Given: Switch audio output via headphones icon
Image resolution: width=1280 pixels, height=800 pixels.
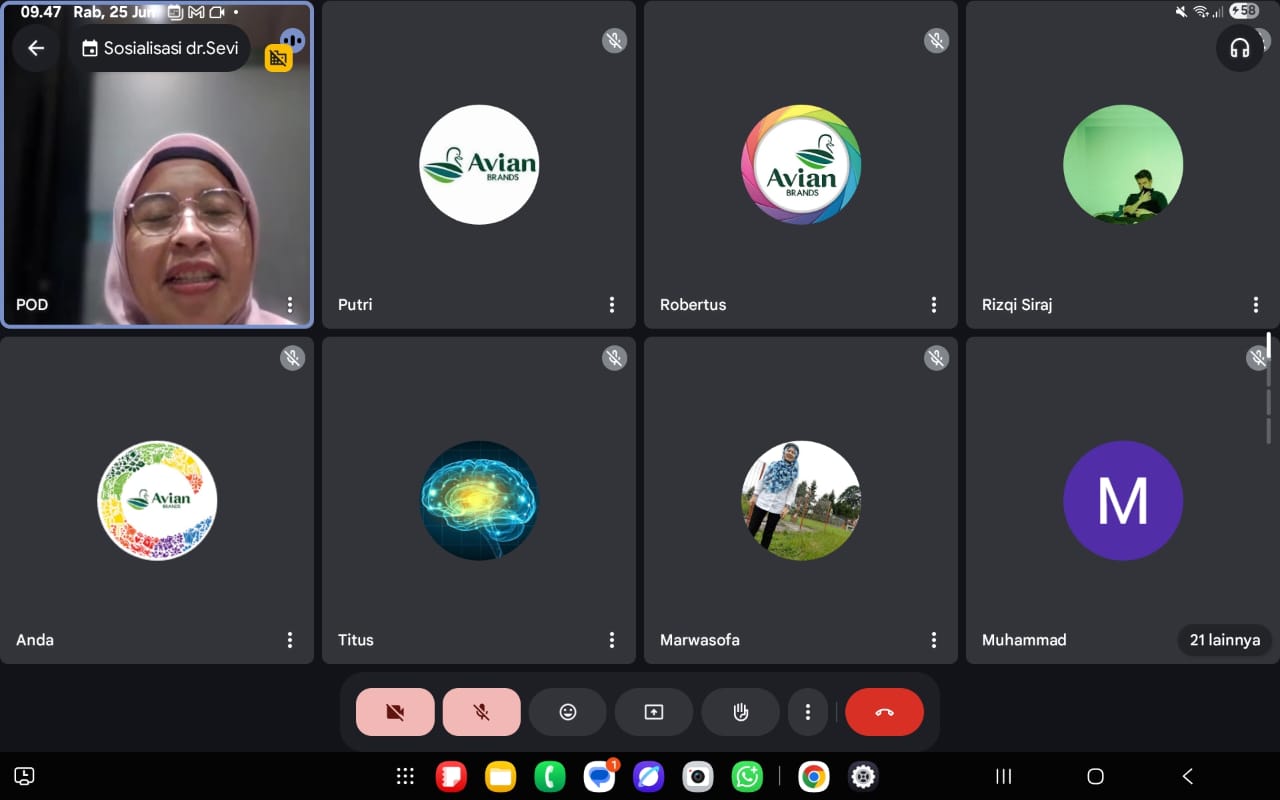Looking at the screenshot, I should tap(1239, 48).
